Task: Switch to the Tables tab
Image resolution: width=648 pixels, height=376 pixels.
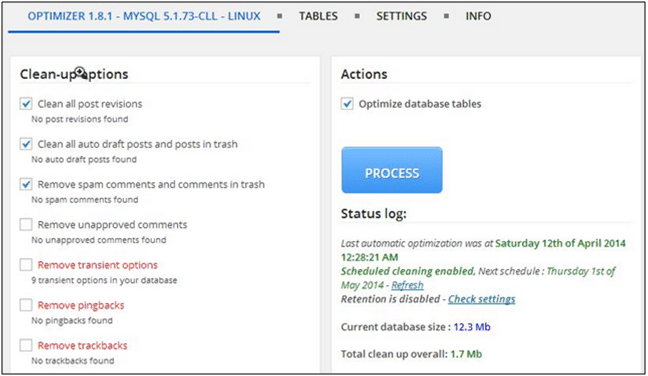Action: (x=318, y=16)
